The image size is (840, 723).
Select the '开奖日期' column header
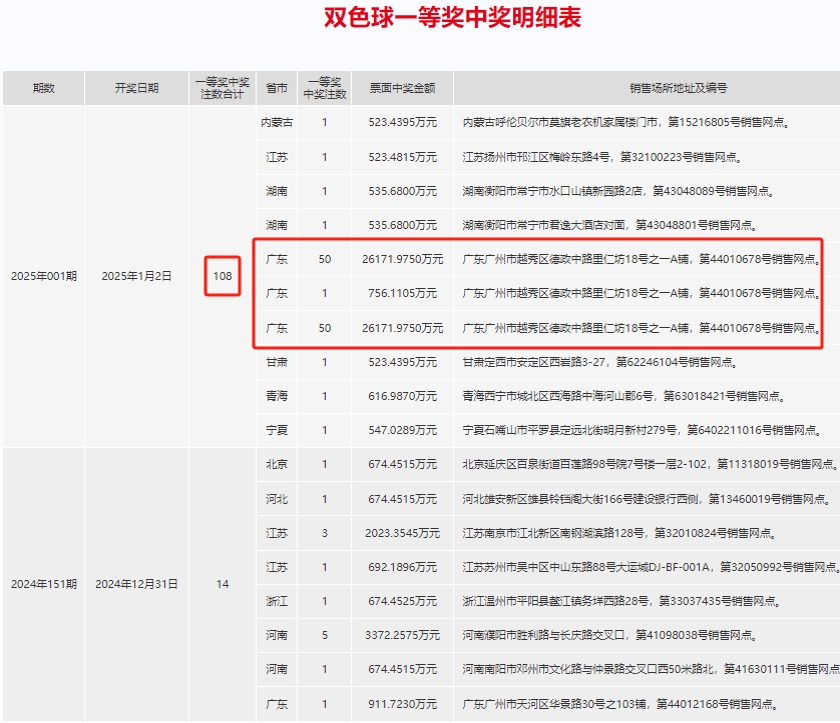(x=137, y=88)
